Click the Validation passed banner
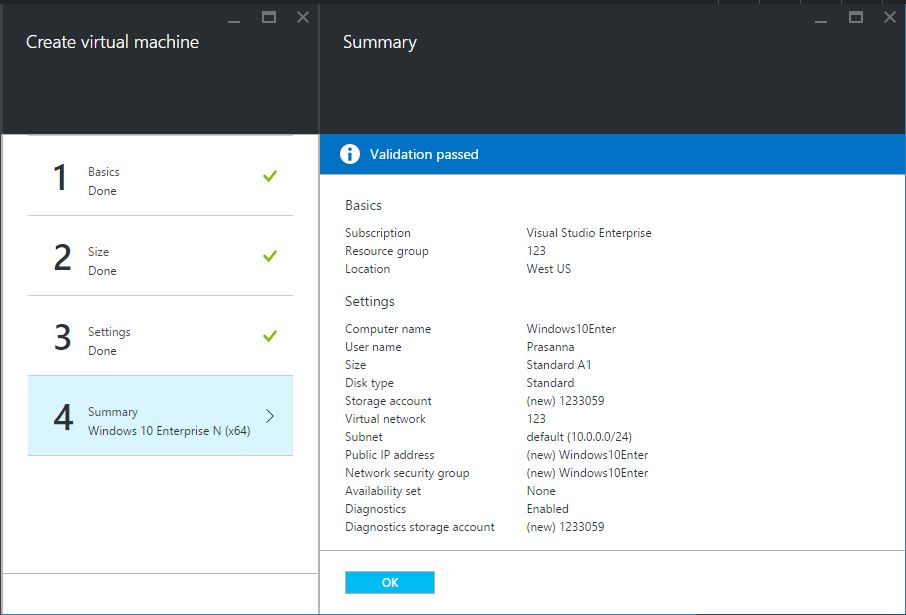This screenshot has width=906, height=615. pyautogui.click(x=612, y=154)
